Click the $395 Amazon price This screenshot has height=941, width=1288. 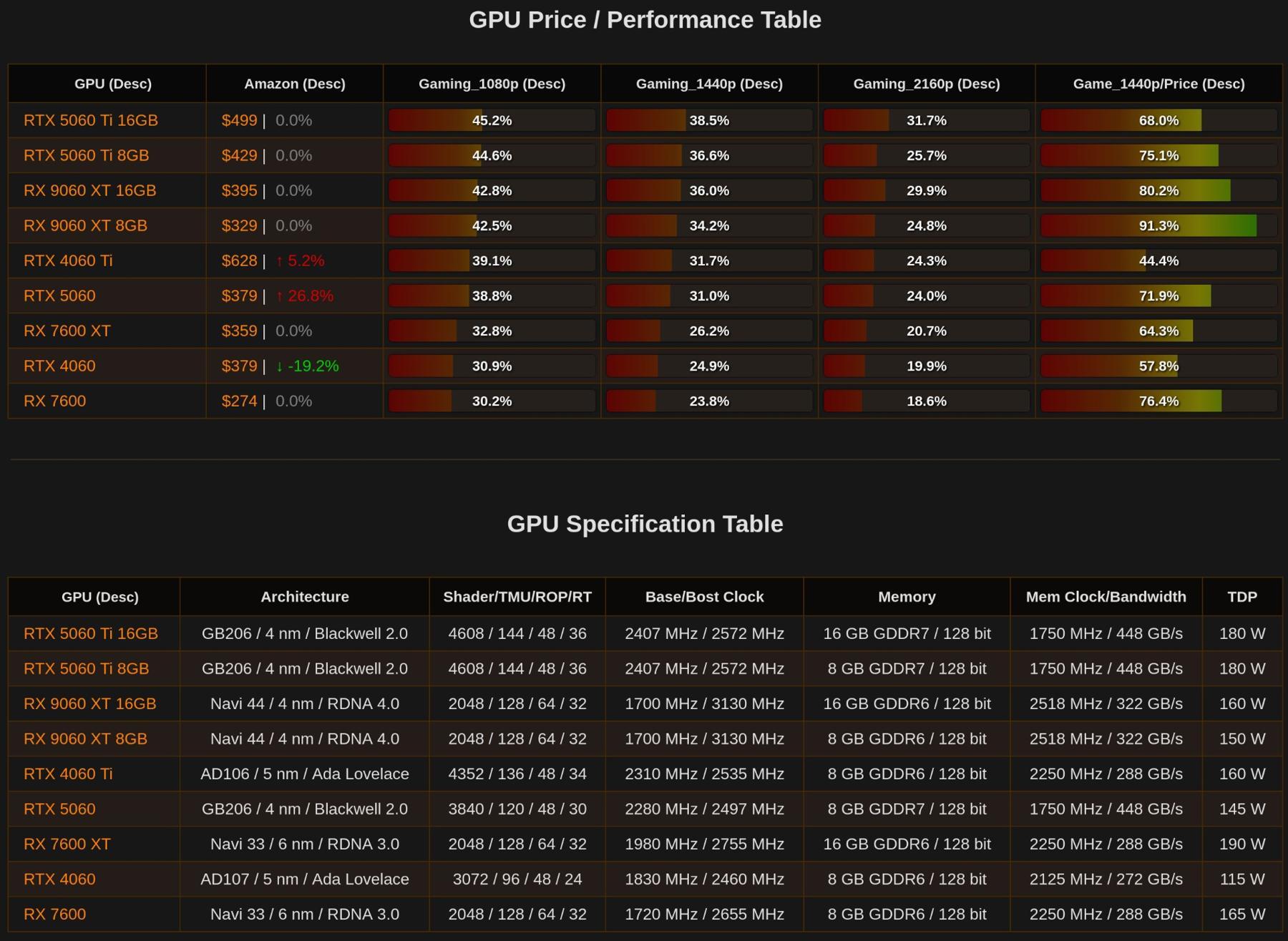[239, 190]
